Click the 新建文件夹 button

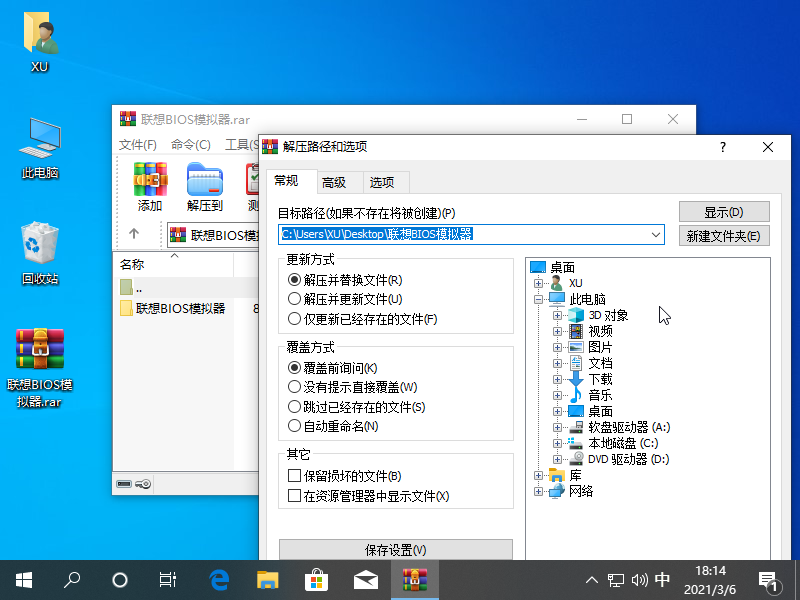pos(724,236)
